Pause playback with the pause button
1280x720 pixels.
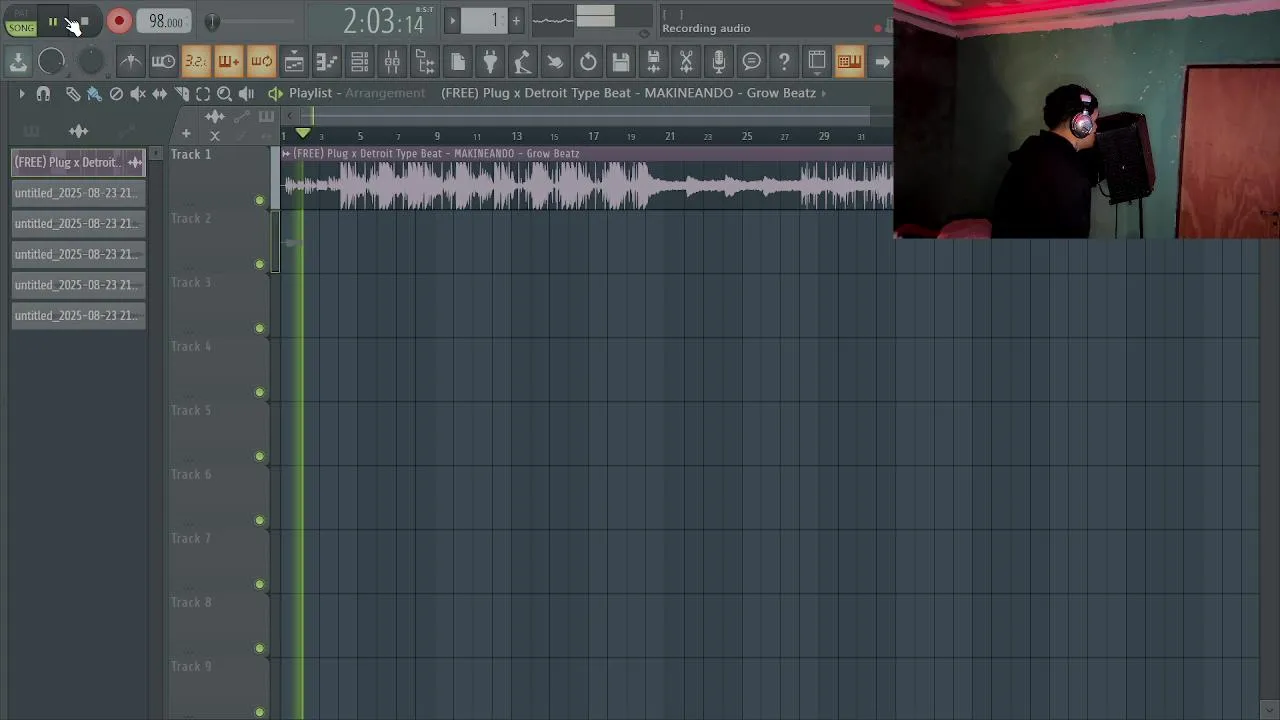pyautogui.click(x=53, y=22)
